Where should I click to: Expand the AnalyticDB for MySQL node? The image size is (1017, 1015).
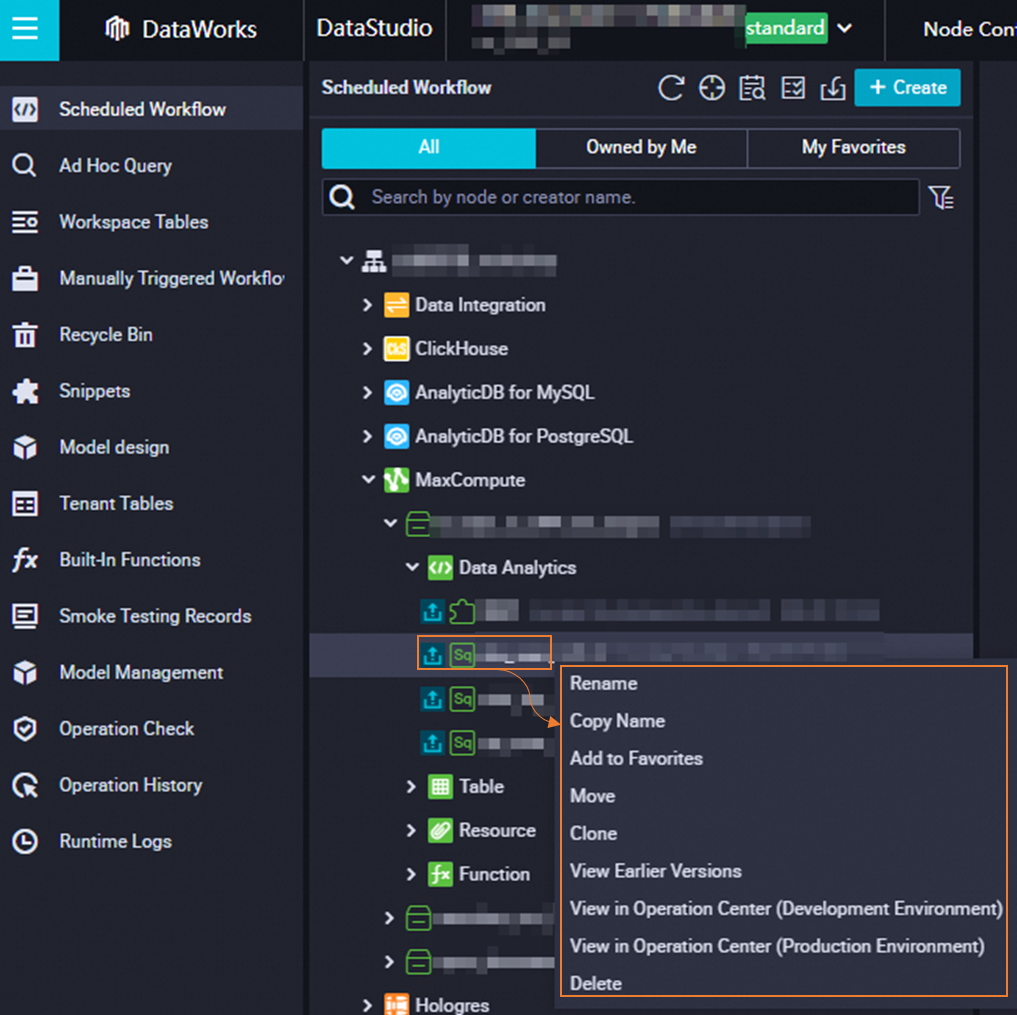tap(367, 392)
